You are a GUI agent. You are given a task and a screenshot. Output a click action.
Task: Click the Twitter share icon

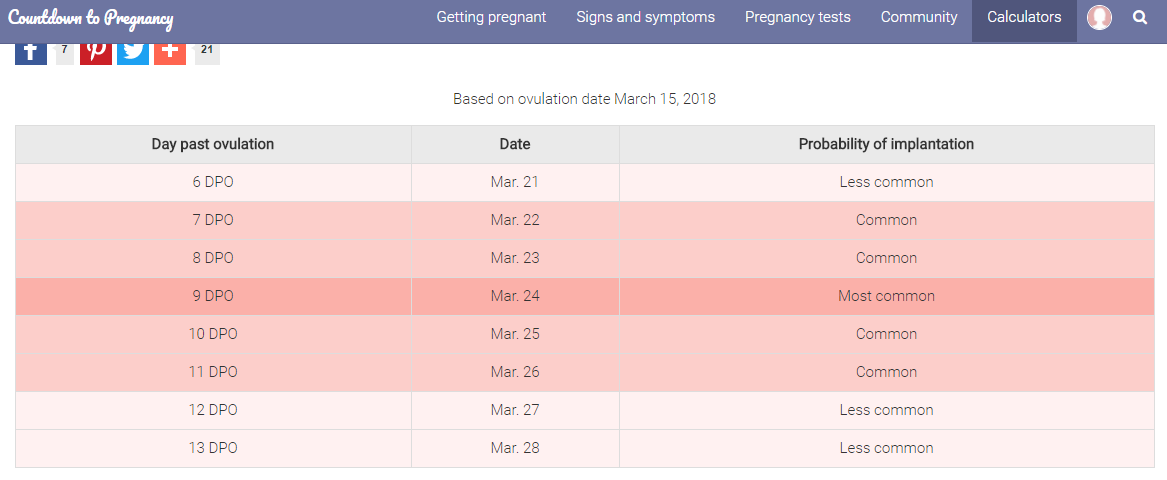pos(133,54)
